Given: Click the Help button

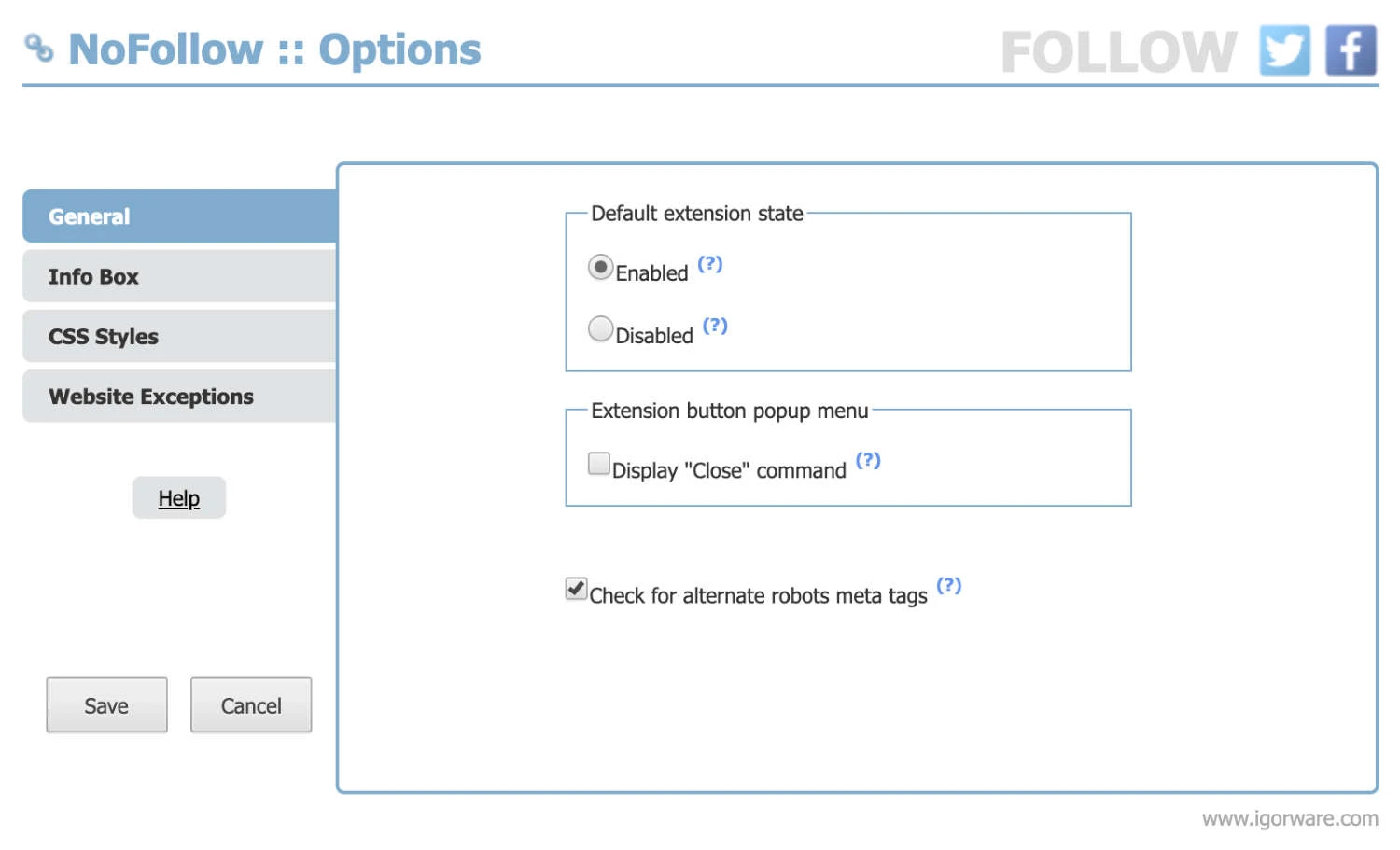Looking at the screenshot, I should pyautogui.click(x=178, y=497).
